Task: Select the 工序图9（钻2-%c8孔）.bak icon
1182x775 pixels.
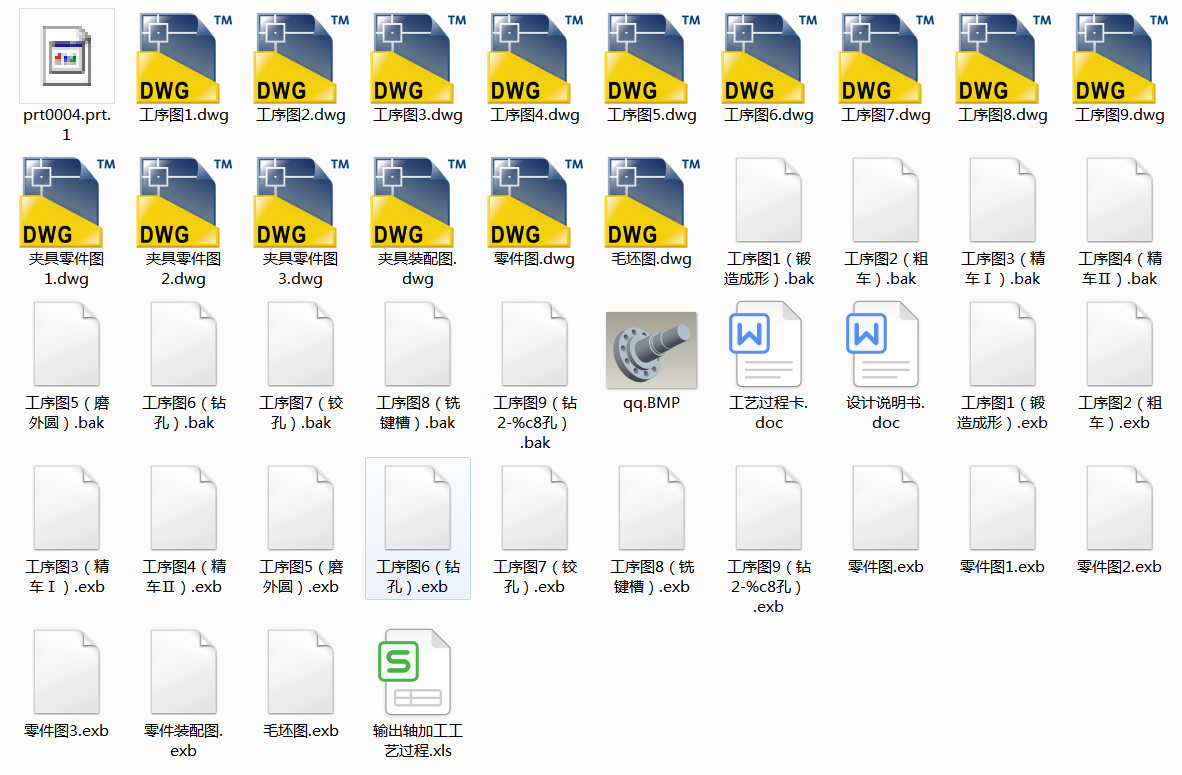Action: pos(534,344)
